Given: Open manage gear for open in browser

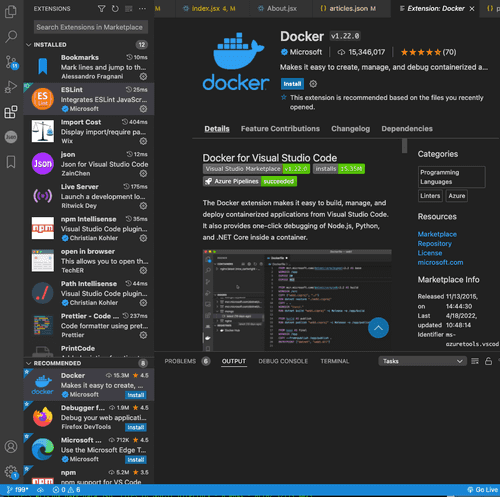Looking at the screenshot, I should tap(143, 270).
